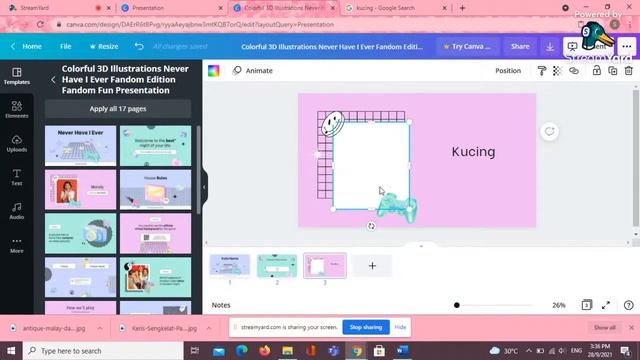Image resolution: width=640 pixels, height=360 pixels.
Task: Select the Welcome to the best night template
Action: coord(156,146)
